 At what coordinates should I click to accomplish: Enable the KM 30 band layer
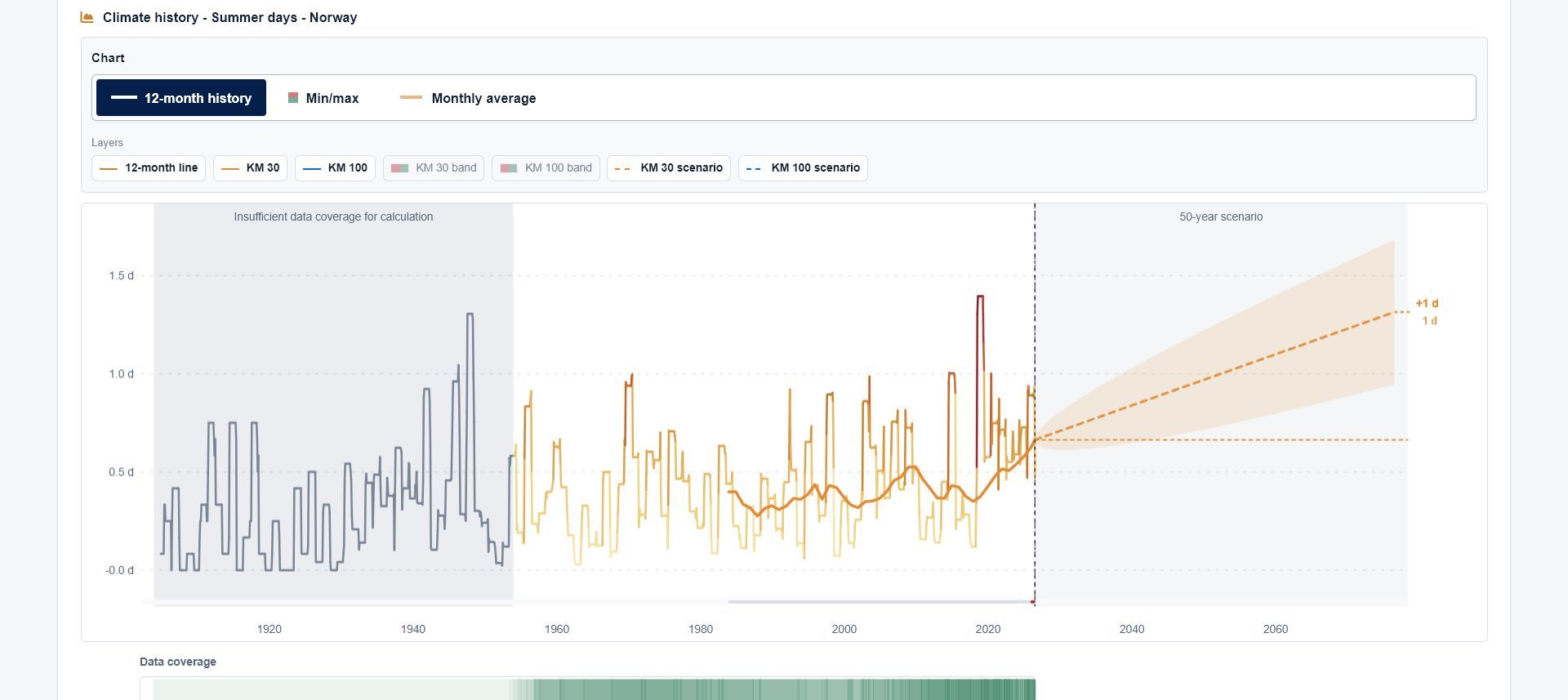434,168
